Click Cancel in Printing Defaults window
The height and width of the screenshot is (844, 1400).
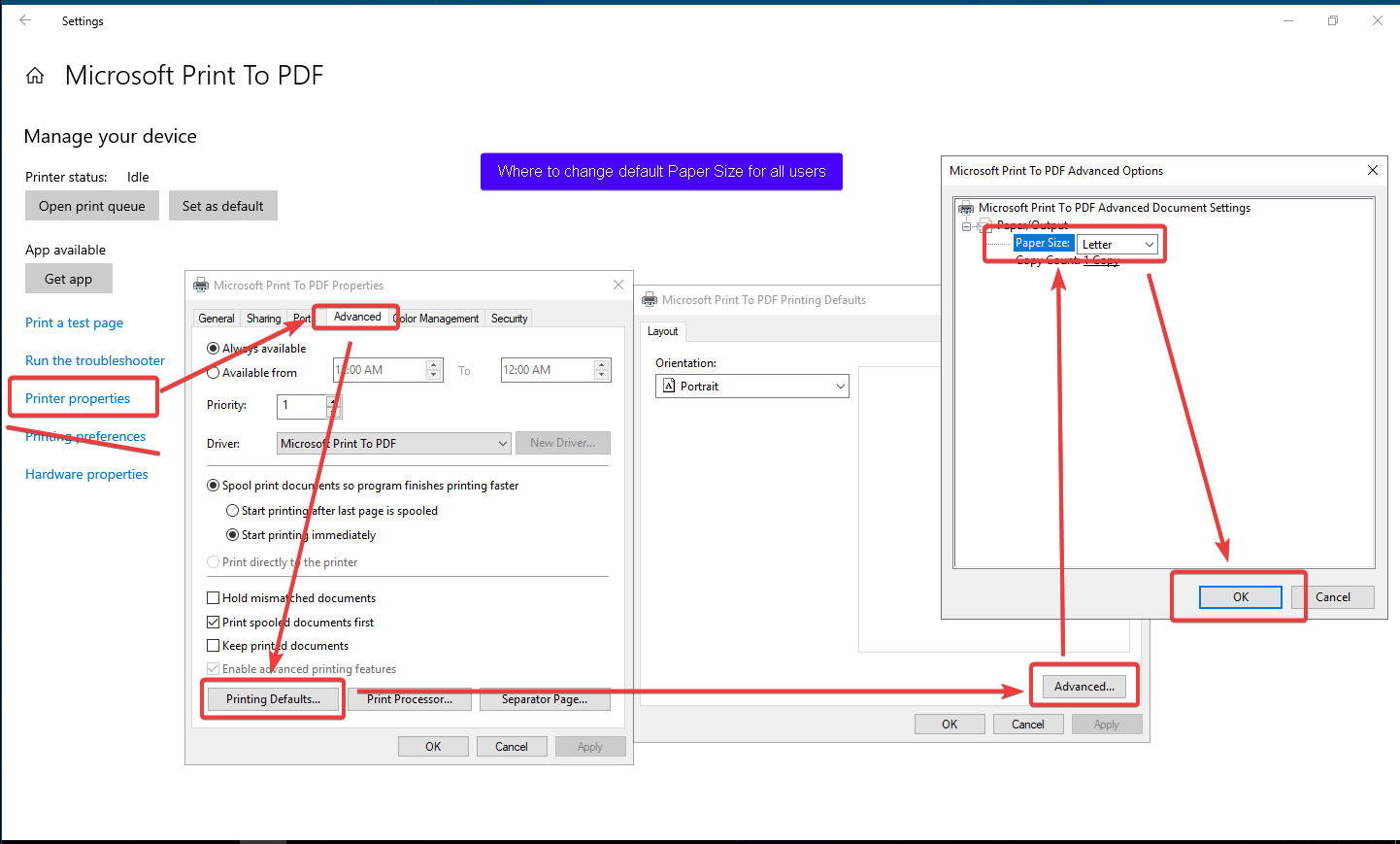click(x=1028, y=724)
